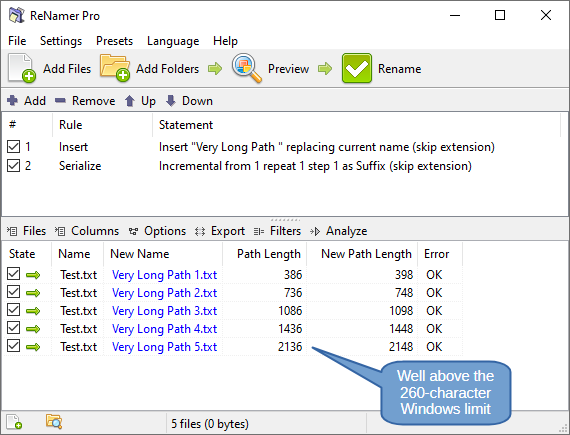This screenshot has height=435, width=570.
Task: Click the Rename button label
Action: pyautogui.click(x=400, y=69)
